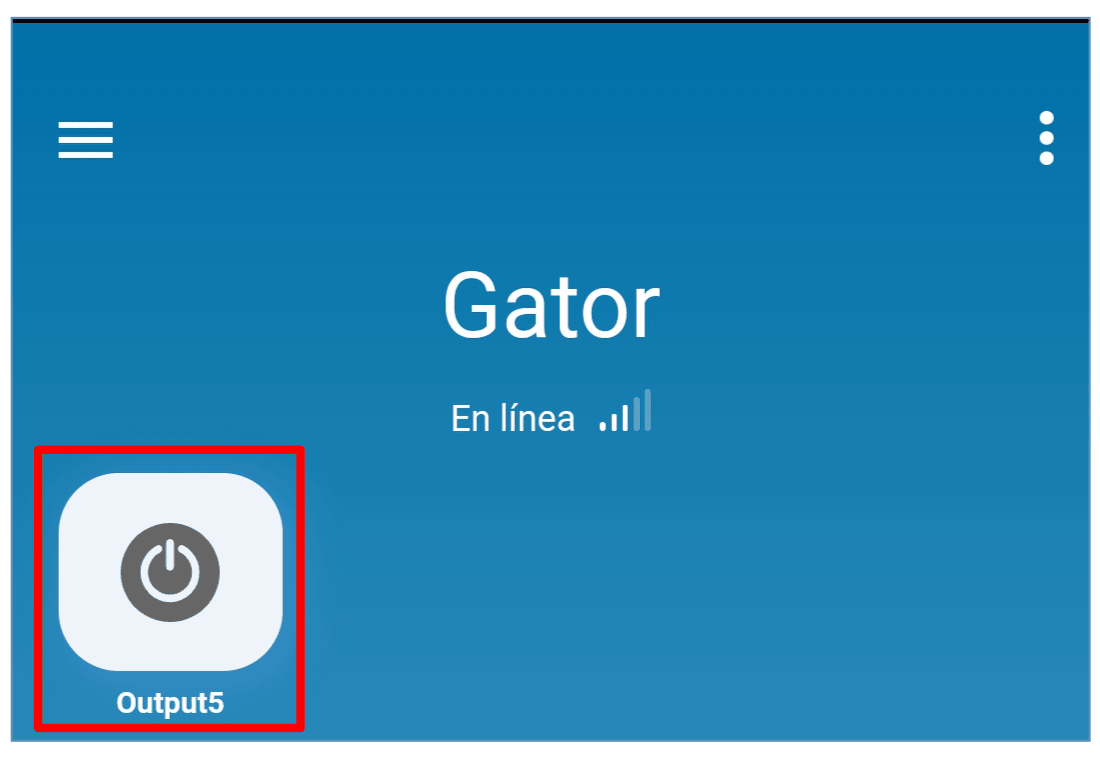Activate Output5 using its white rounded tile
The image size is (1100, 757).
170,571
